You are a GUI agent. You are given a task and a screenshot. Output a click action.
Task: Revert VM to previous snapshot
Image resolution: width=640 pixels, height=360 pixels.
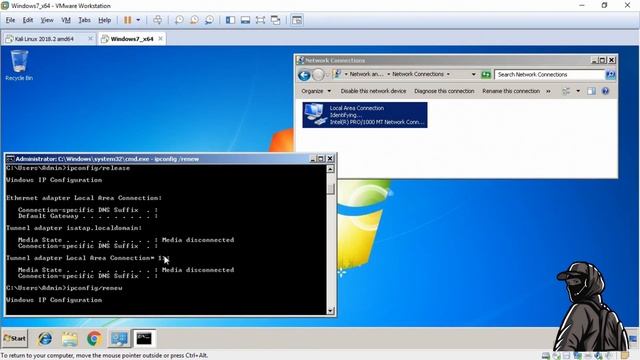point(194,20)
